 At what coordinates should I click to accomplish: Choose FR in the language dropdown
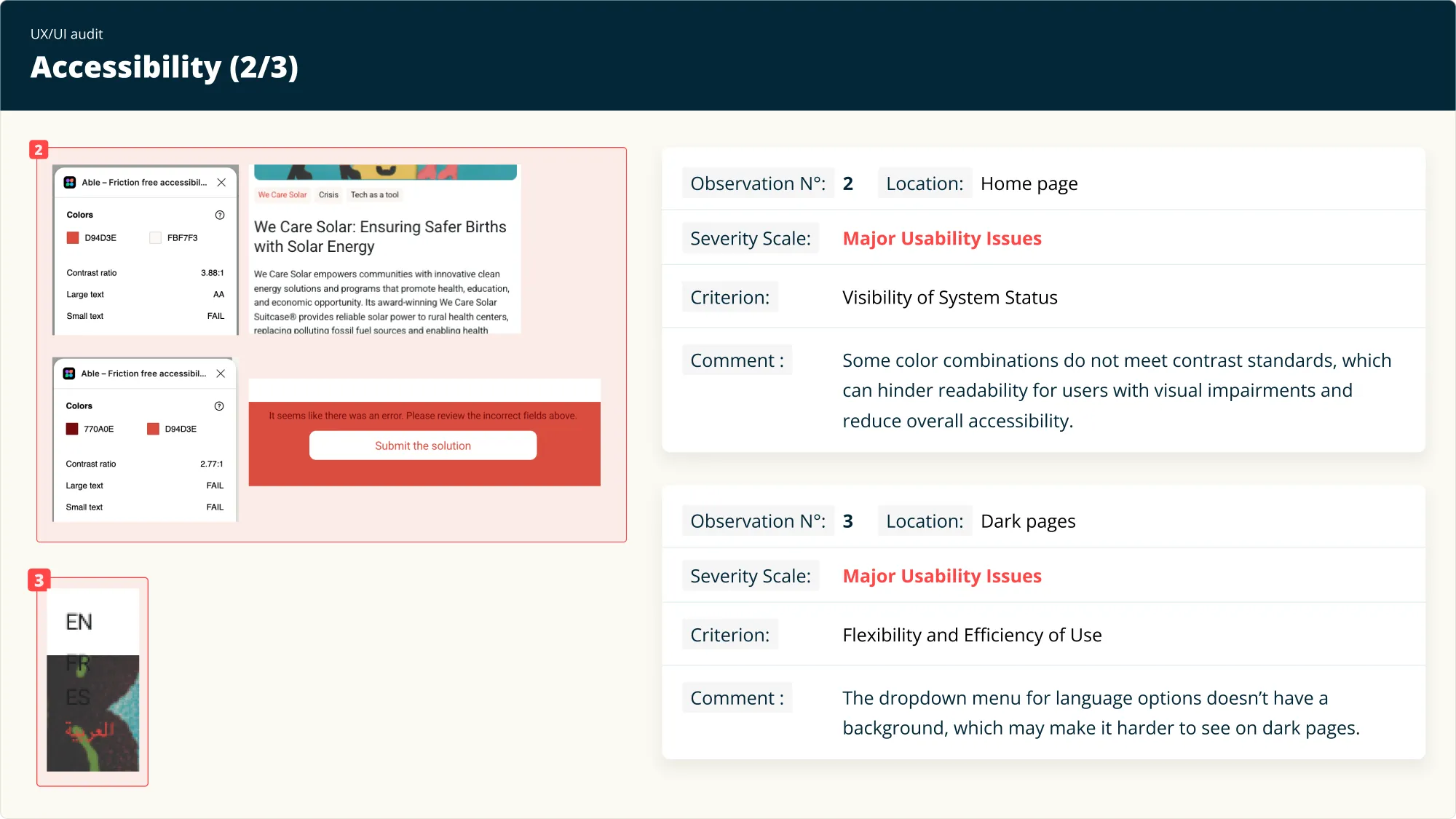point(78,663)
